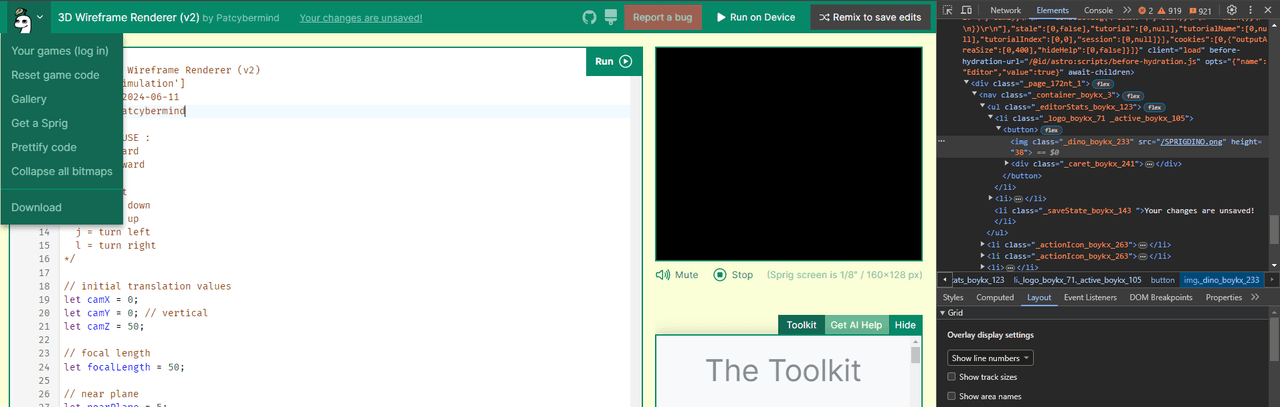The width and height of the screenshot is (1280, 407).
Task: Click the device icon next to GitHub
Action: [x=609, y=17]
